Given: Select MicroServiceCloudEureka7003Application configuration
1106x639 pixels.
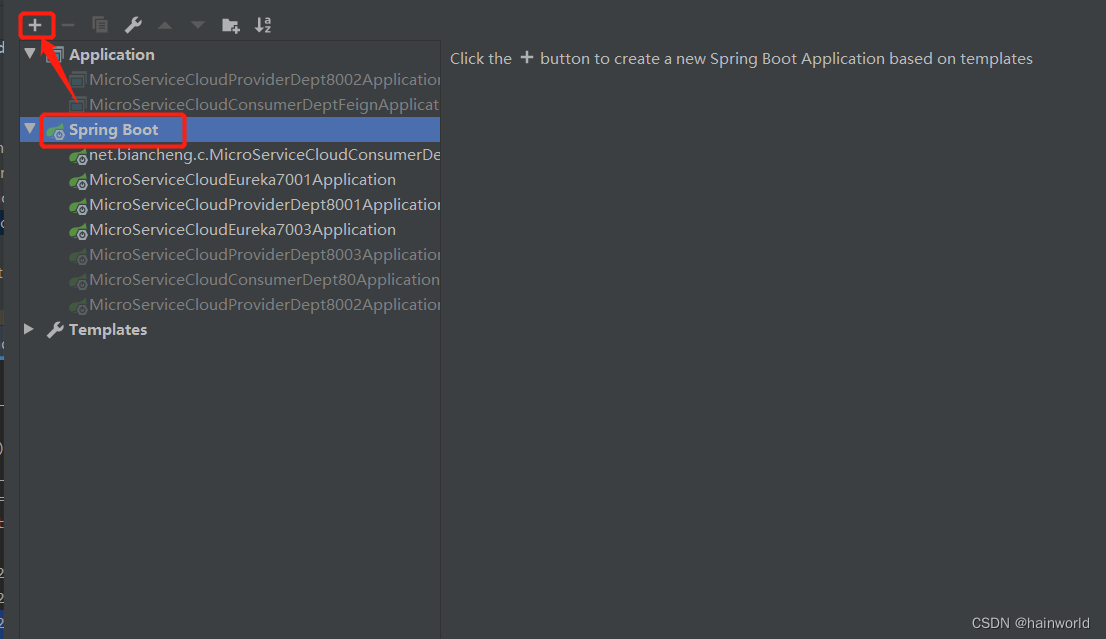Looking at the screenshot, I should [x=243, y=230].
